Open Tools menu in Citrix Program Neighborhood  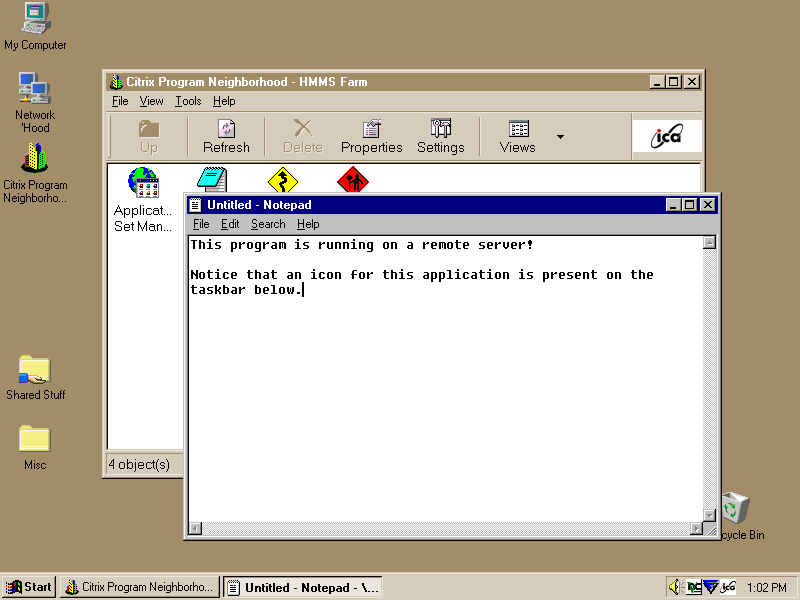pos(188,101)
